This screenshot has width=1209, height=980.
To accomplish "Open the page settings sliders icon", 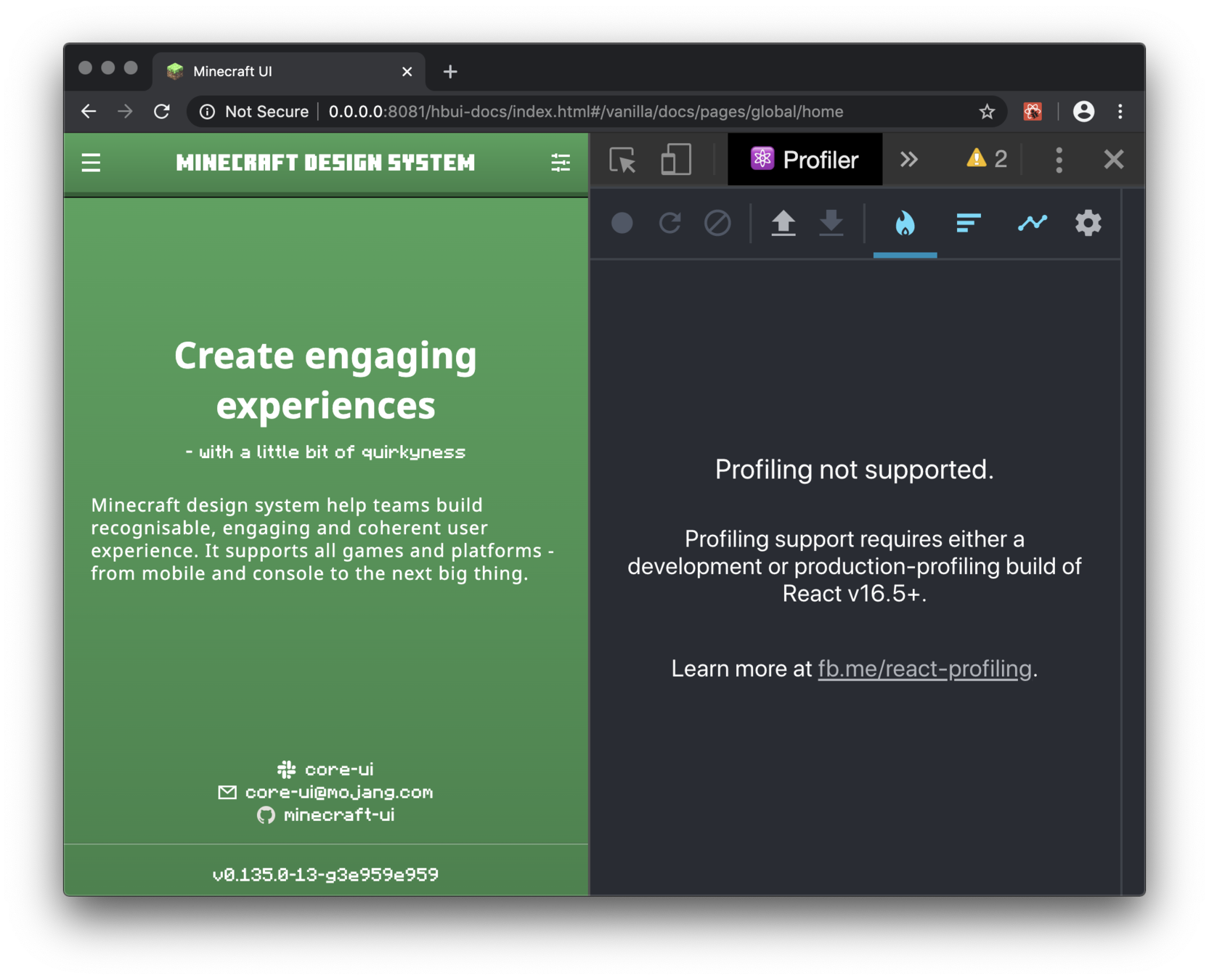I will coord(561,163).
